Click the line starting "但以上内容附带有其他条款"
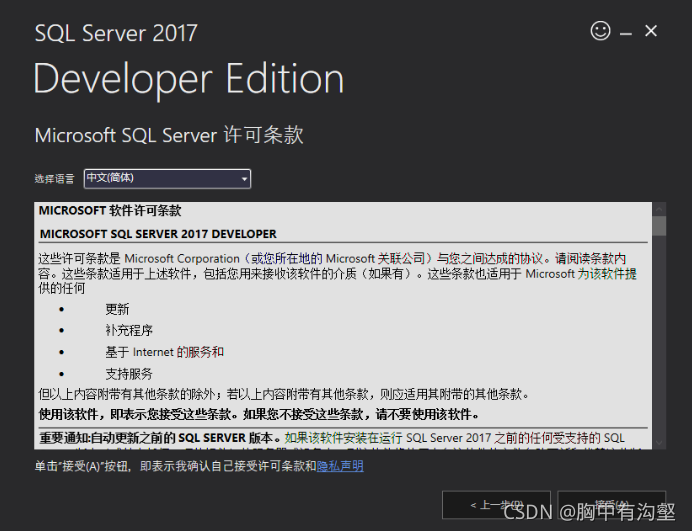Image resolution: width=692 pixels, height=531 pixels. pos(284,394)
